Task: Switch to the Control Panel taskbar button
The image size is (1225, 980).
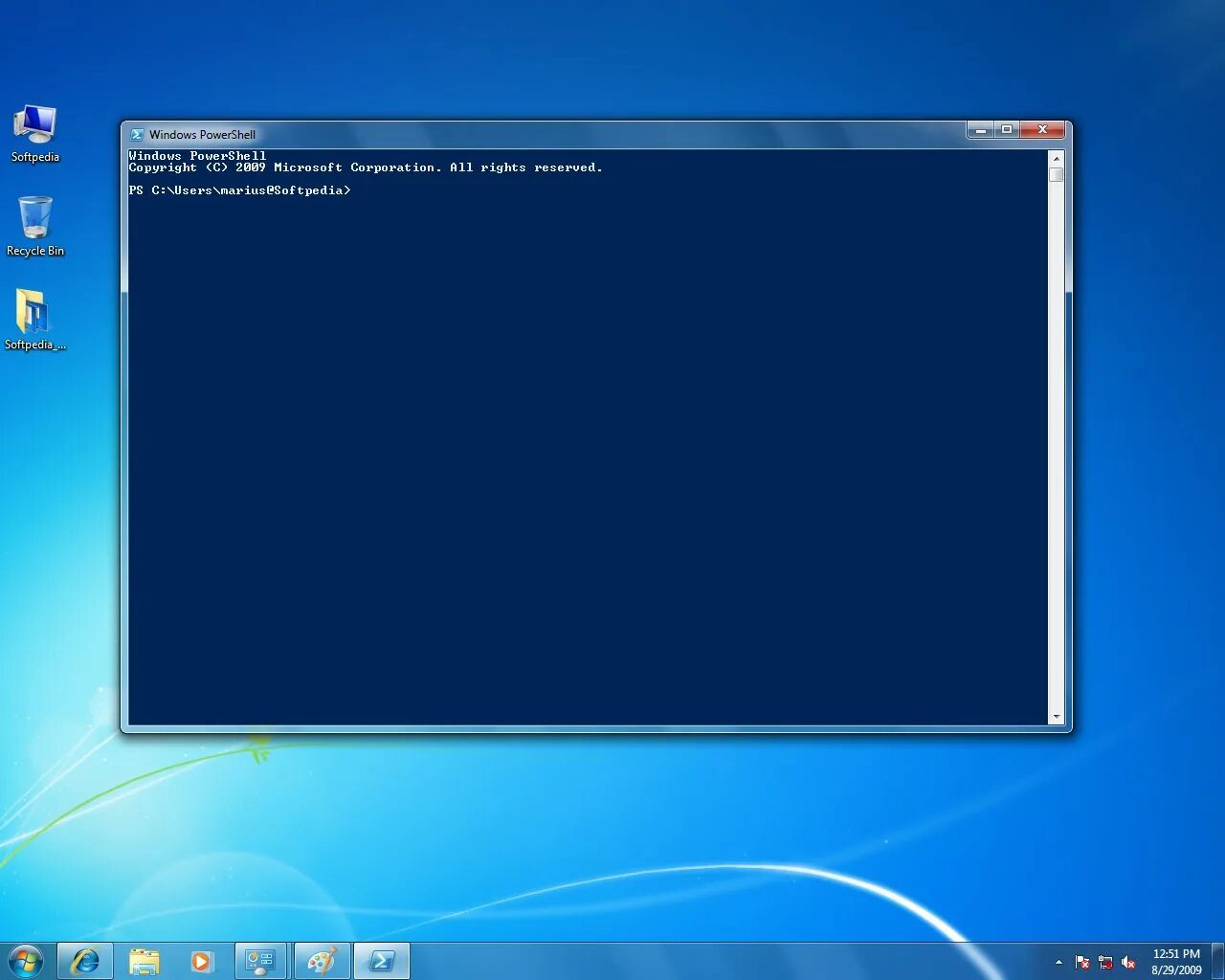Action: (260, 961)
